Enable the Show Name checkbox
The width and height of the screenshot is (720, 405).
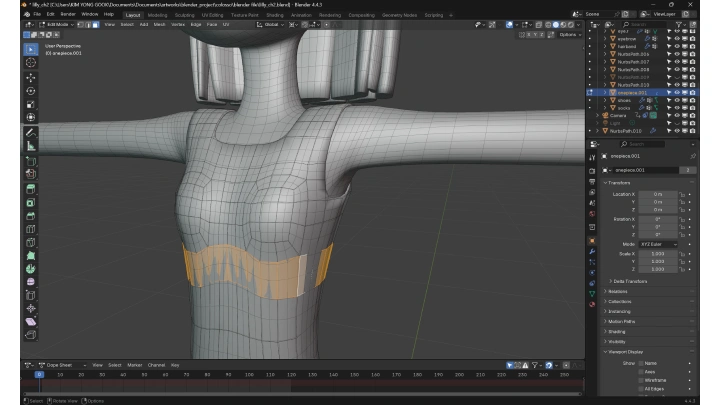click(641, 363)
